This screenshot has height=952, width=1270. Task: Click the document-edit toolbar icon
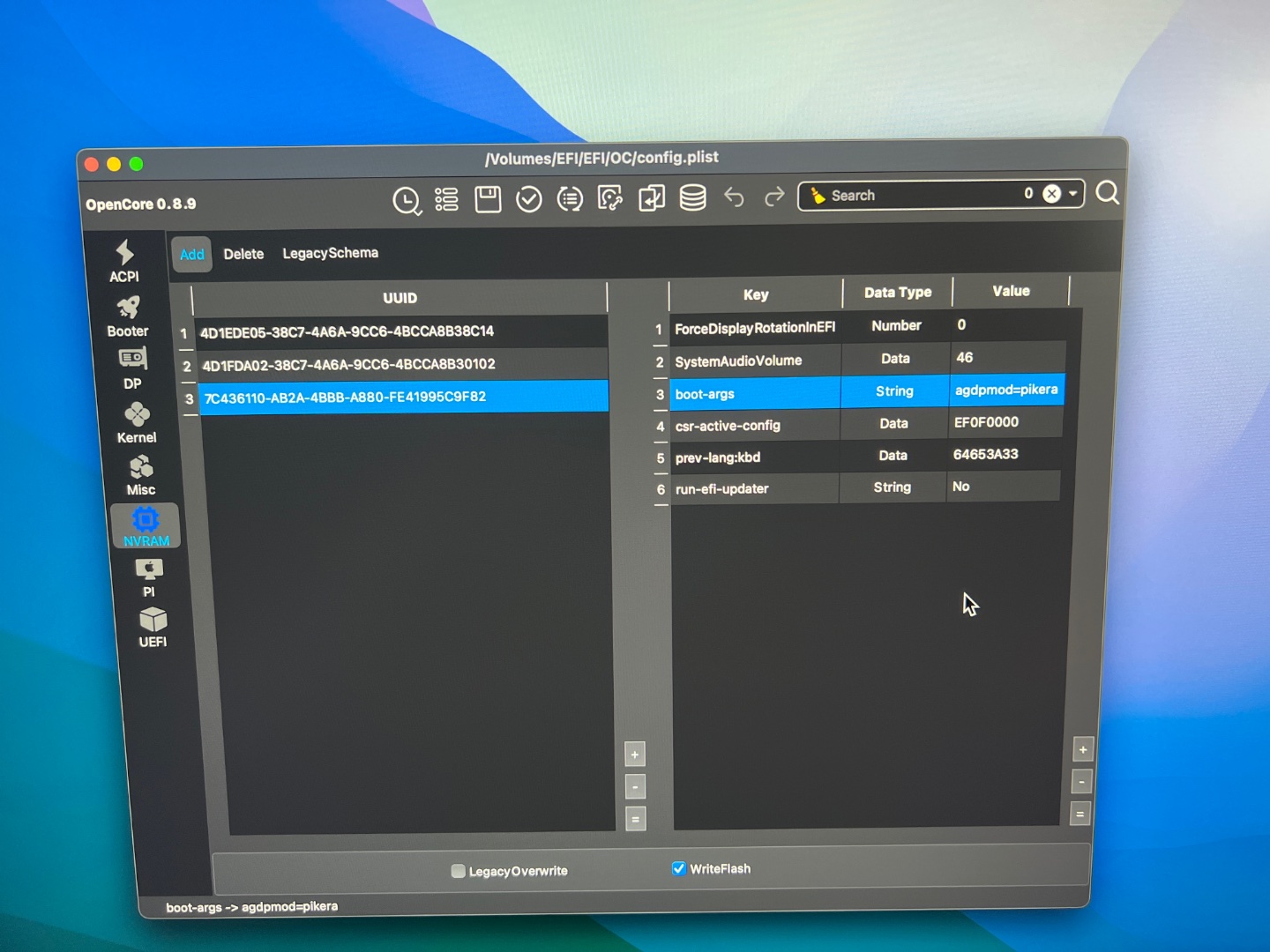pyautogui.click(x=610, y=198)
